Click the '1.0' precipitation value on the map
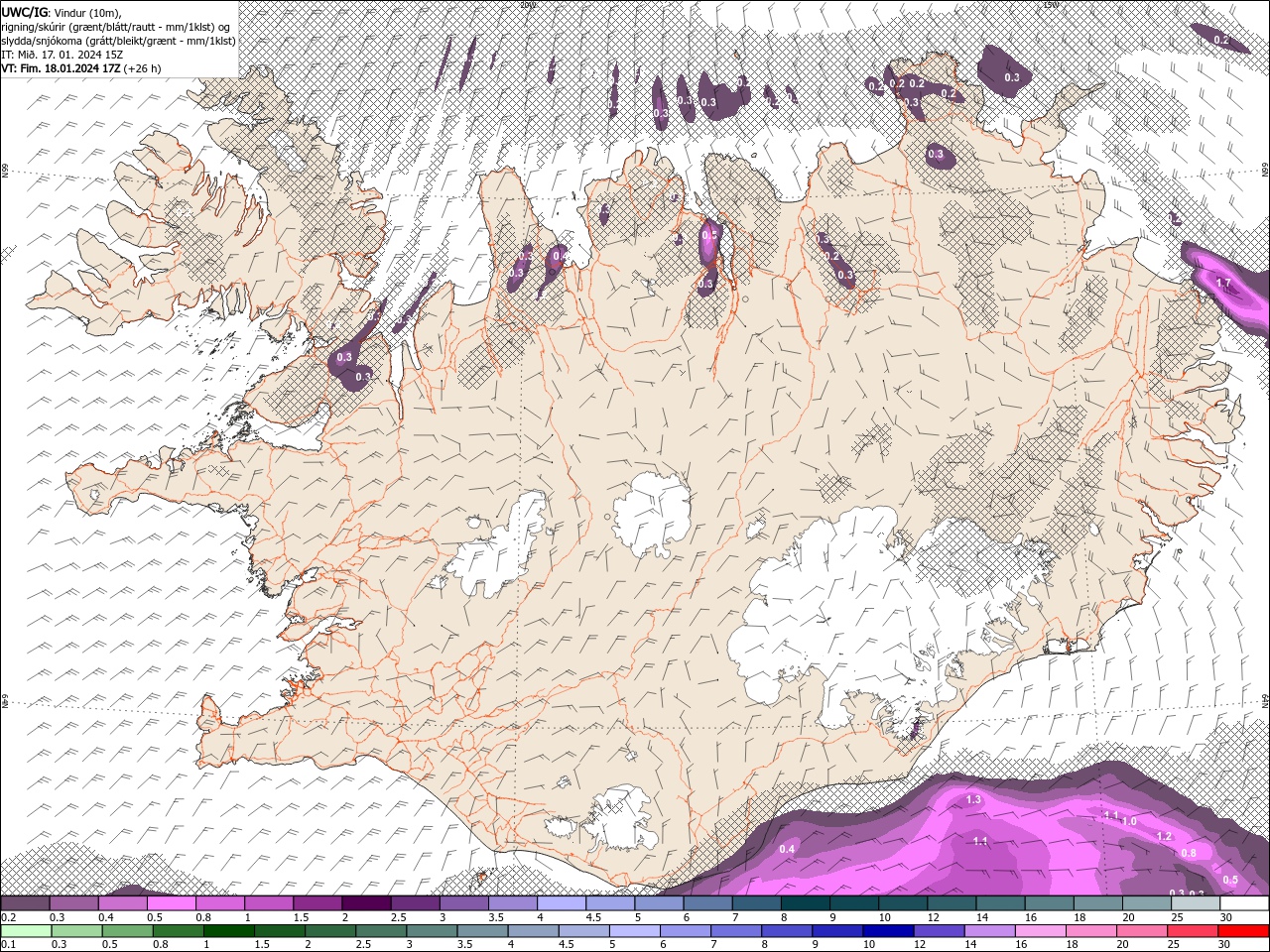This screenshot has width=1270, height=952. point(1129,821)
